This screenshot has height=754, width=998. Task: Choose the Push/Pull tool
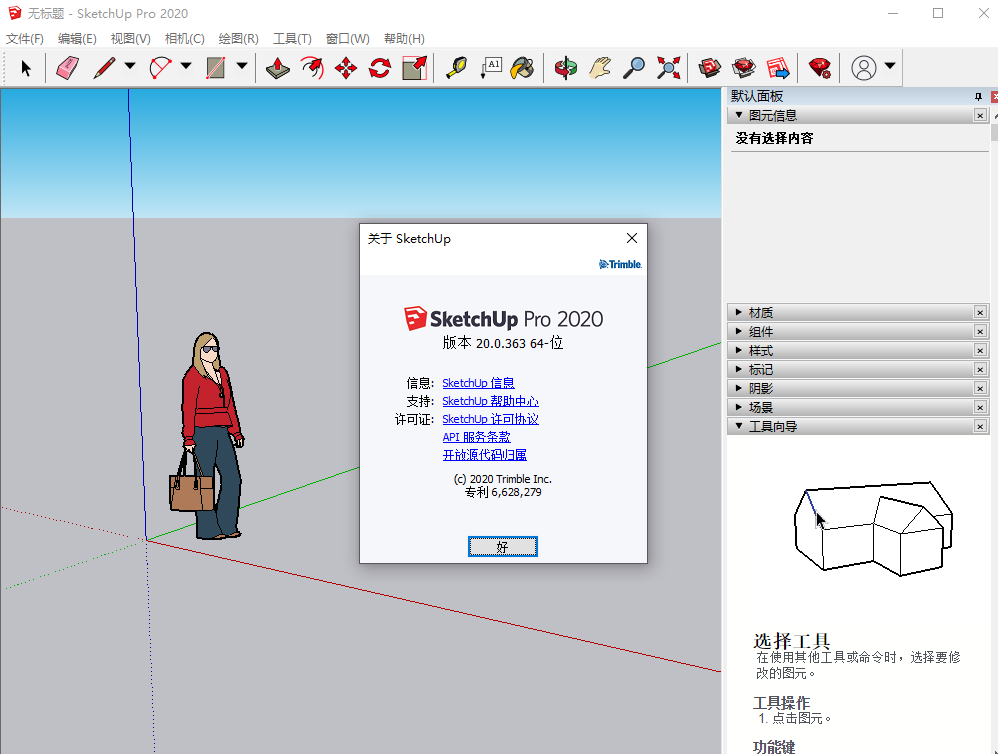click(278, 68)
